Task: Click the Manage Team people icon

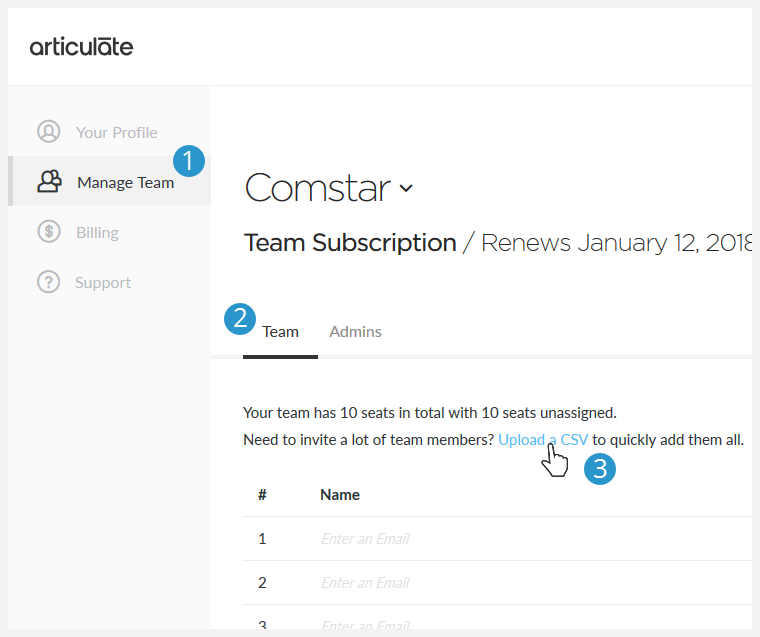Action: tap(49, 182)
